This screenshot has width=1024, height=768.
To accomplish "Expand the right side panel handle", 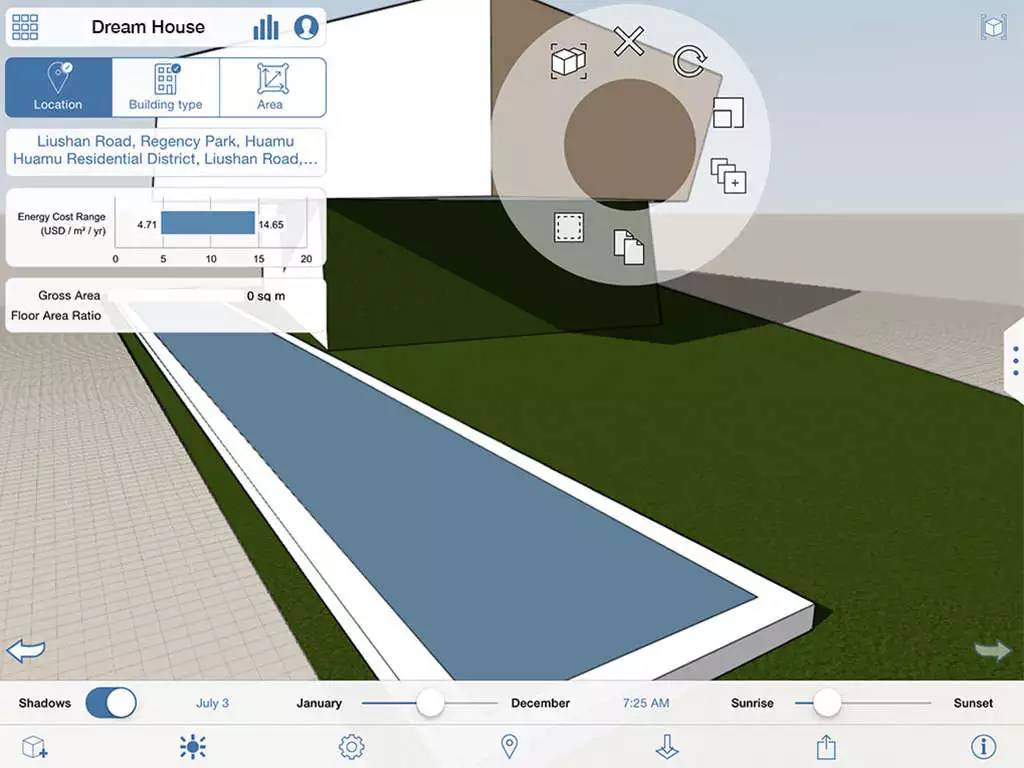I will [x=1014, y=360].
